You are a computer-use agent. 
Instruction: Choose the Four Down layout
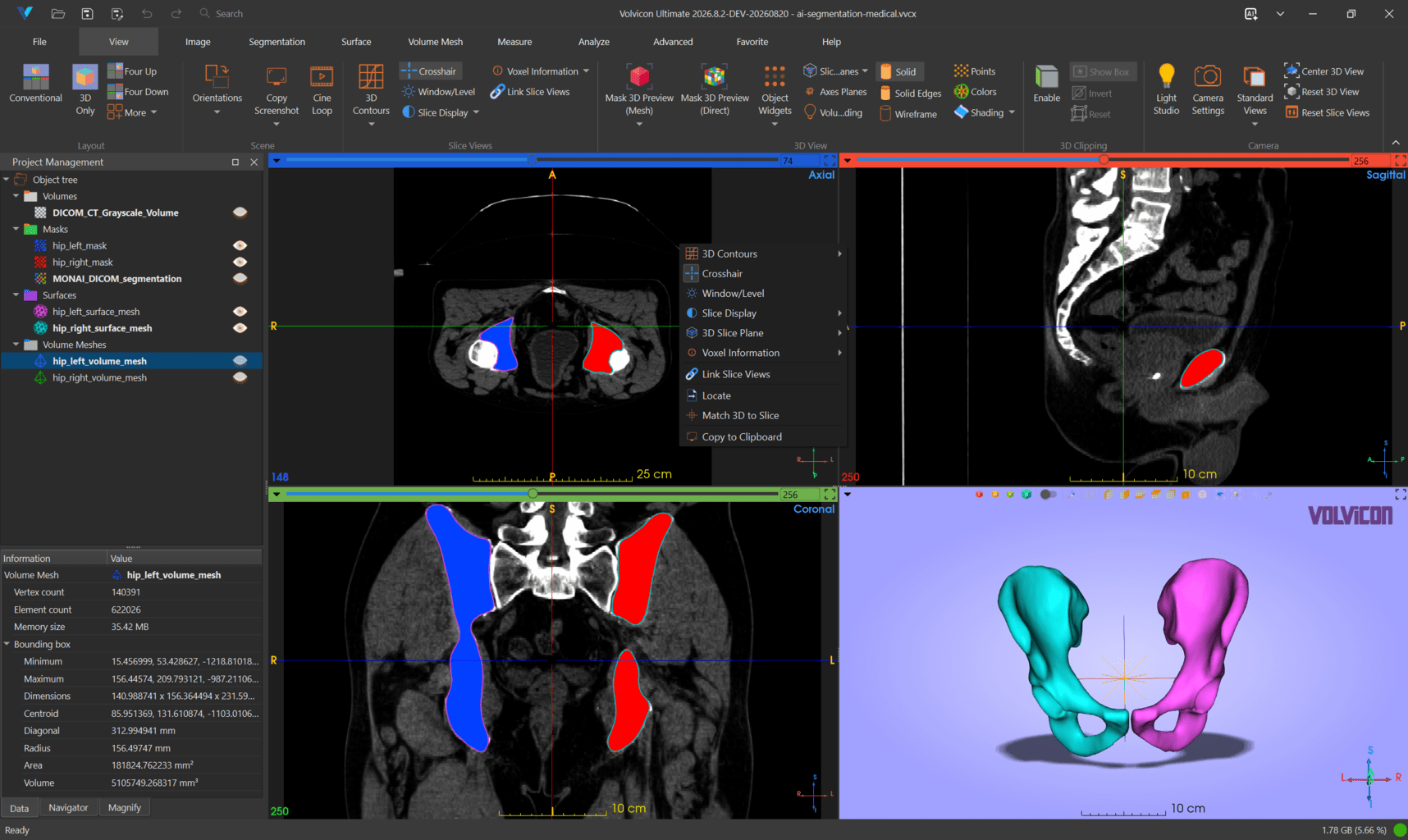pos(138,92)
